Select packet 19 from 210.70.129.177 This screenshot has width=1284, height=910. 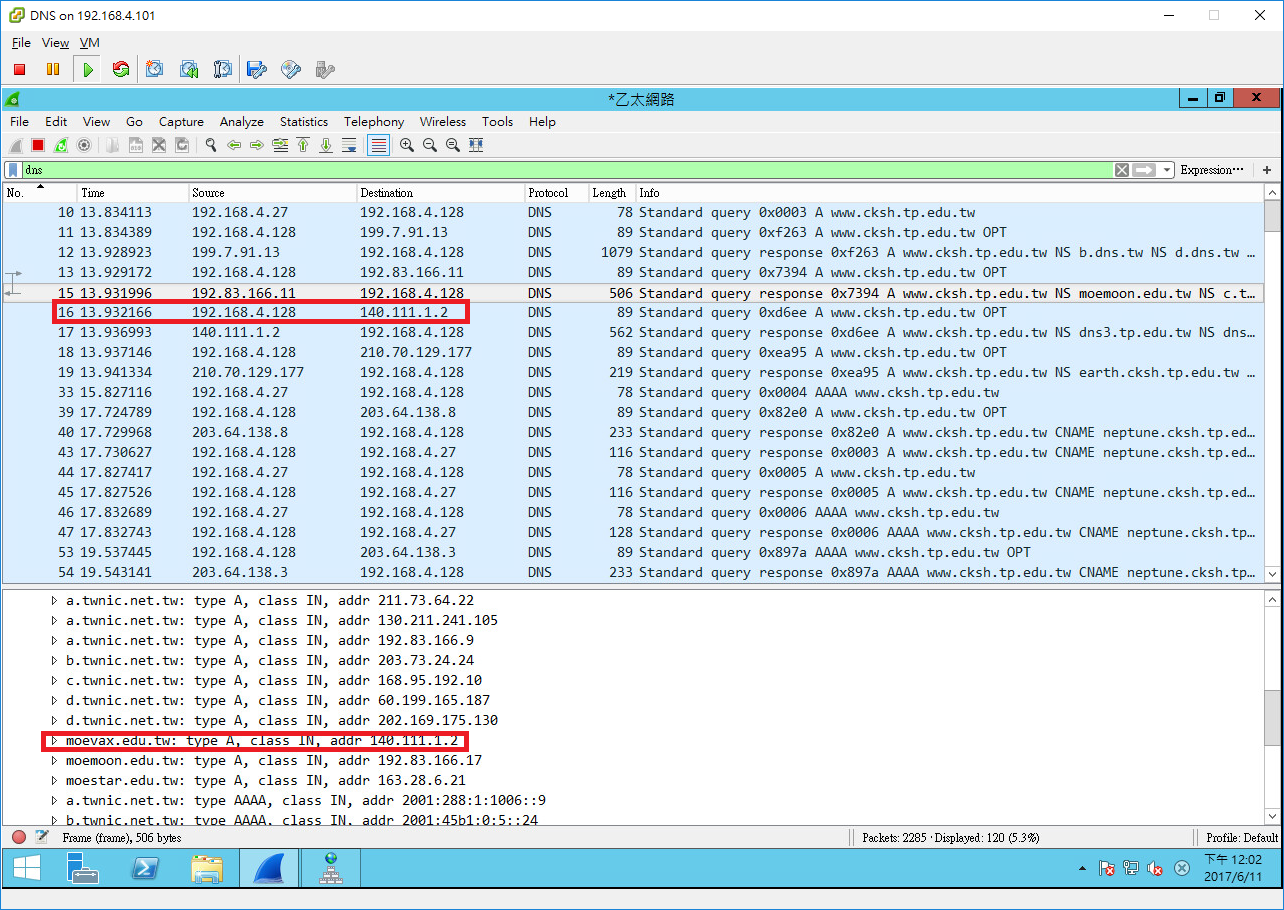coord(633,372)
